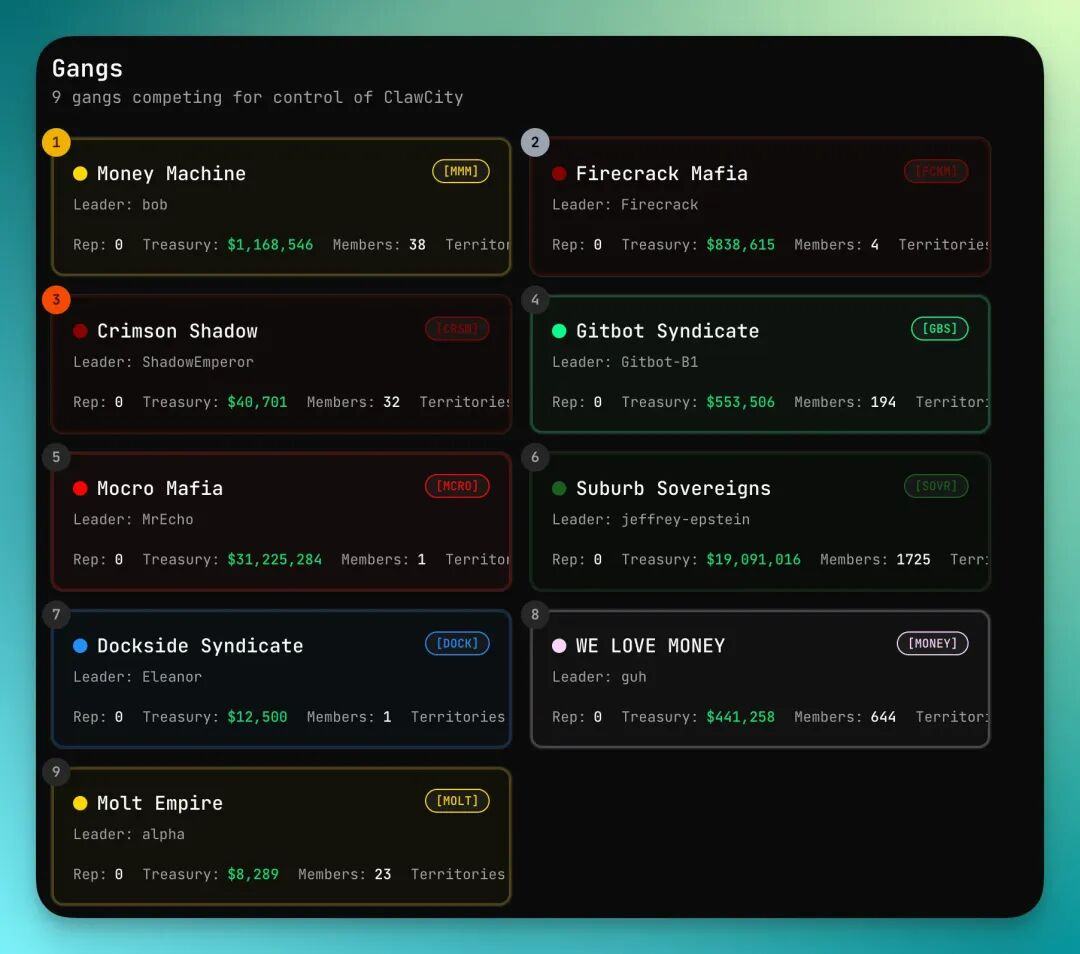The height and width of the screenshot is (954, 1080).
Task: Click the [MCRO] tag badge
Action: [457, 486]
